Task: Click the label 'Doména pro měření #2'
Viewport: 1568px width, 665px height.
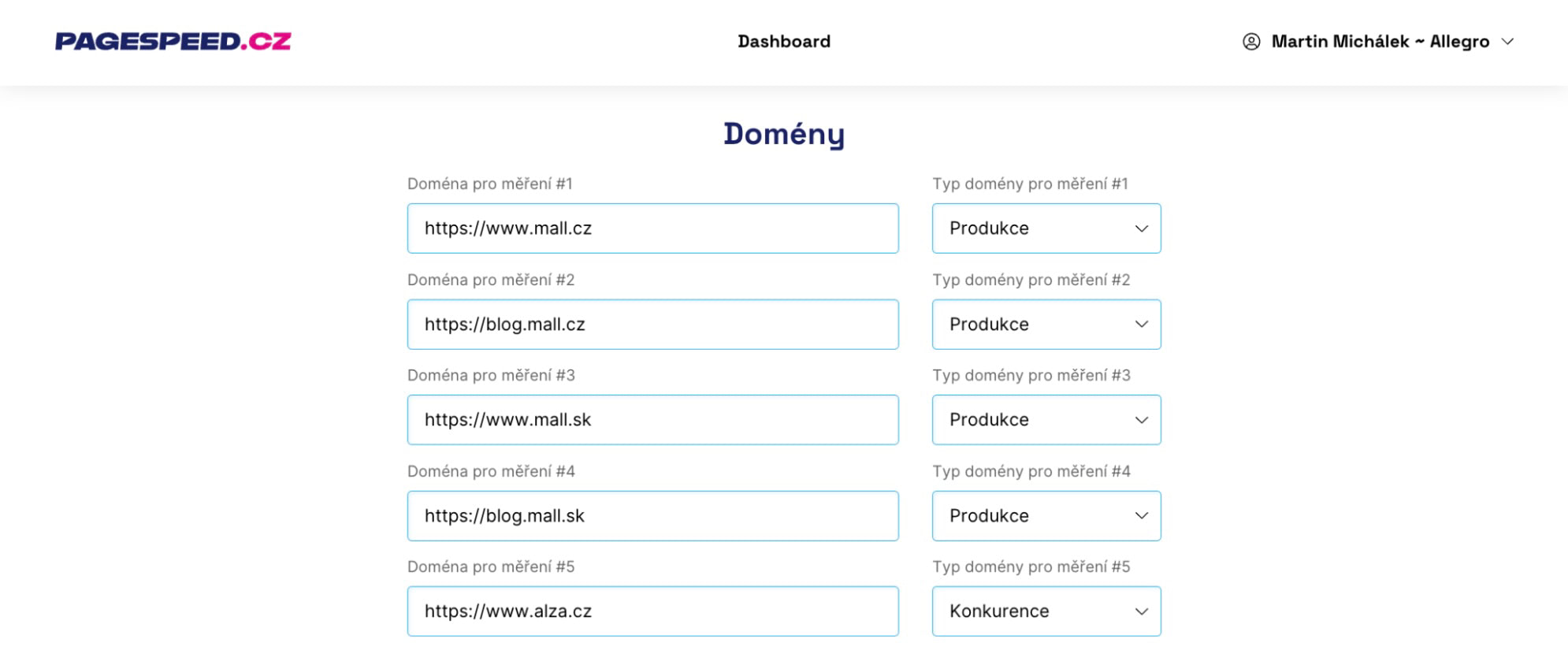Action: (491, 280)
